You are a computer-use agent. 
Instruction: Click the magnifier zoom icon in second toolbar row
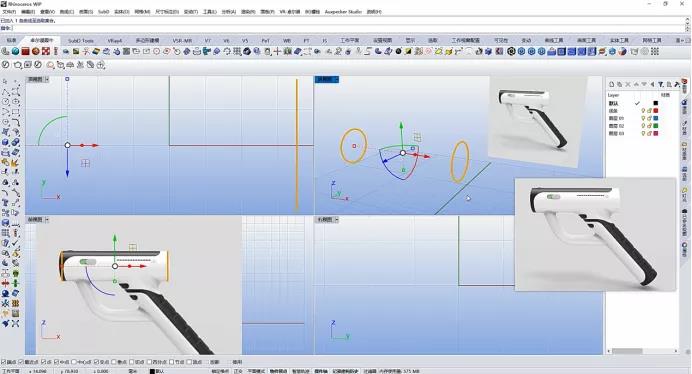(x=50, y=65)
